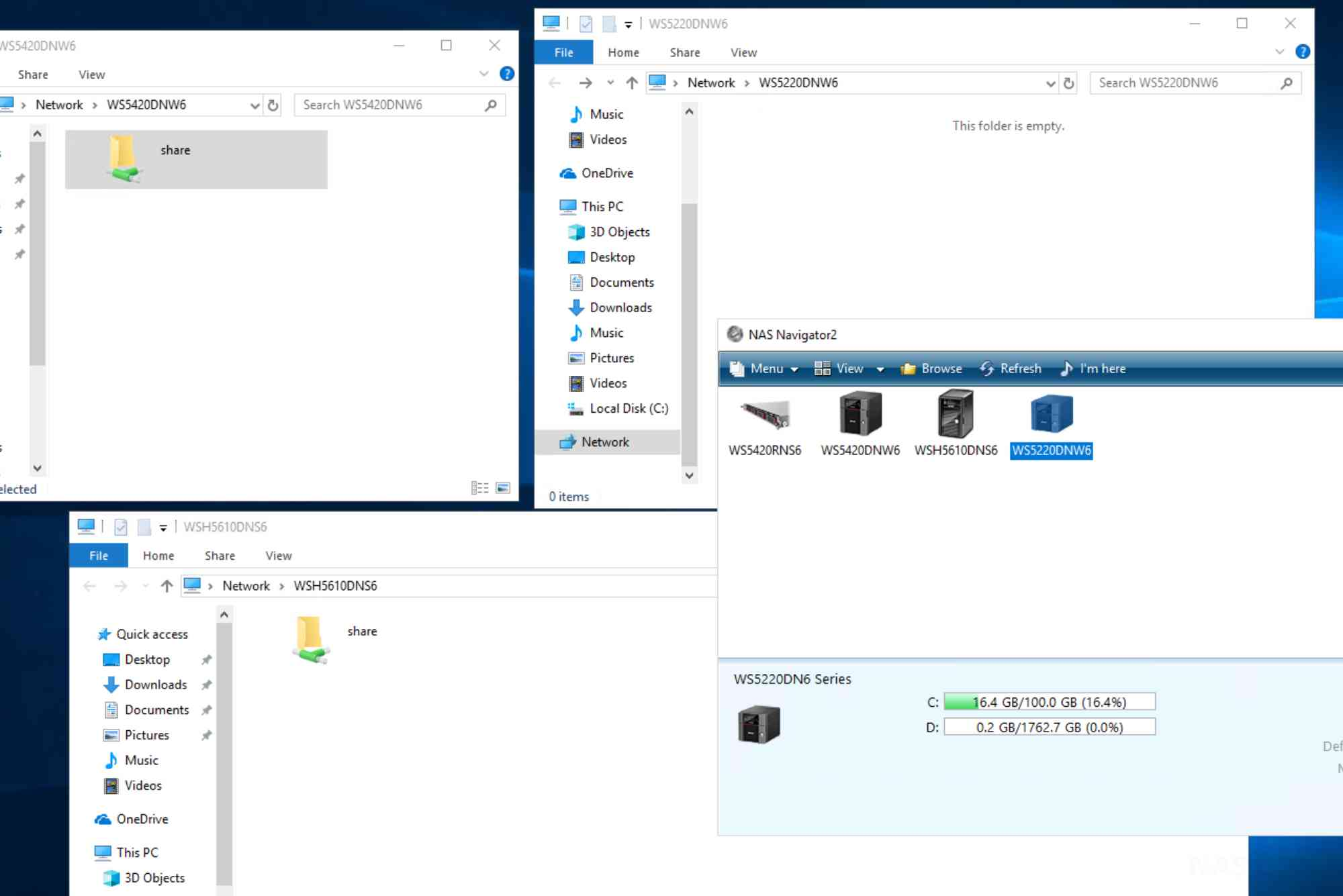The image size is (1343, 896).
Task: Click the C: drive usage bar for WS5220DN6
Action: [1049, 701]
